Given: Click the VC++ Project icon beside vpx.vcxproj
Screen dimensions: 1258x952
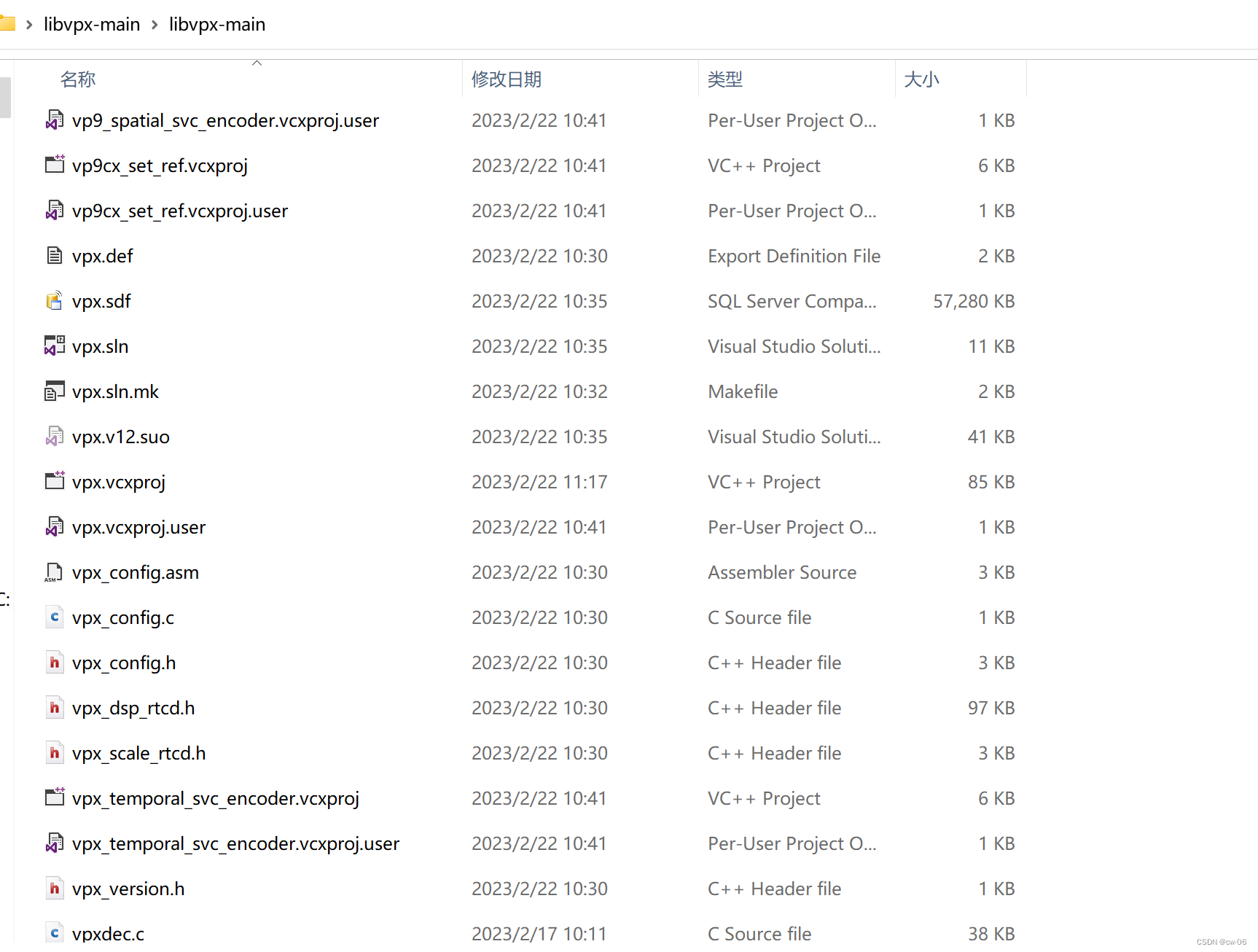Looking at the screenshot, I should pyautogui.click(x=54, y=481).
